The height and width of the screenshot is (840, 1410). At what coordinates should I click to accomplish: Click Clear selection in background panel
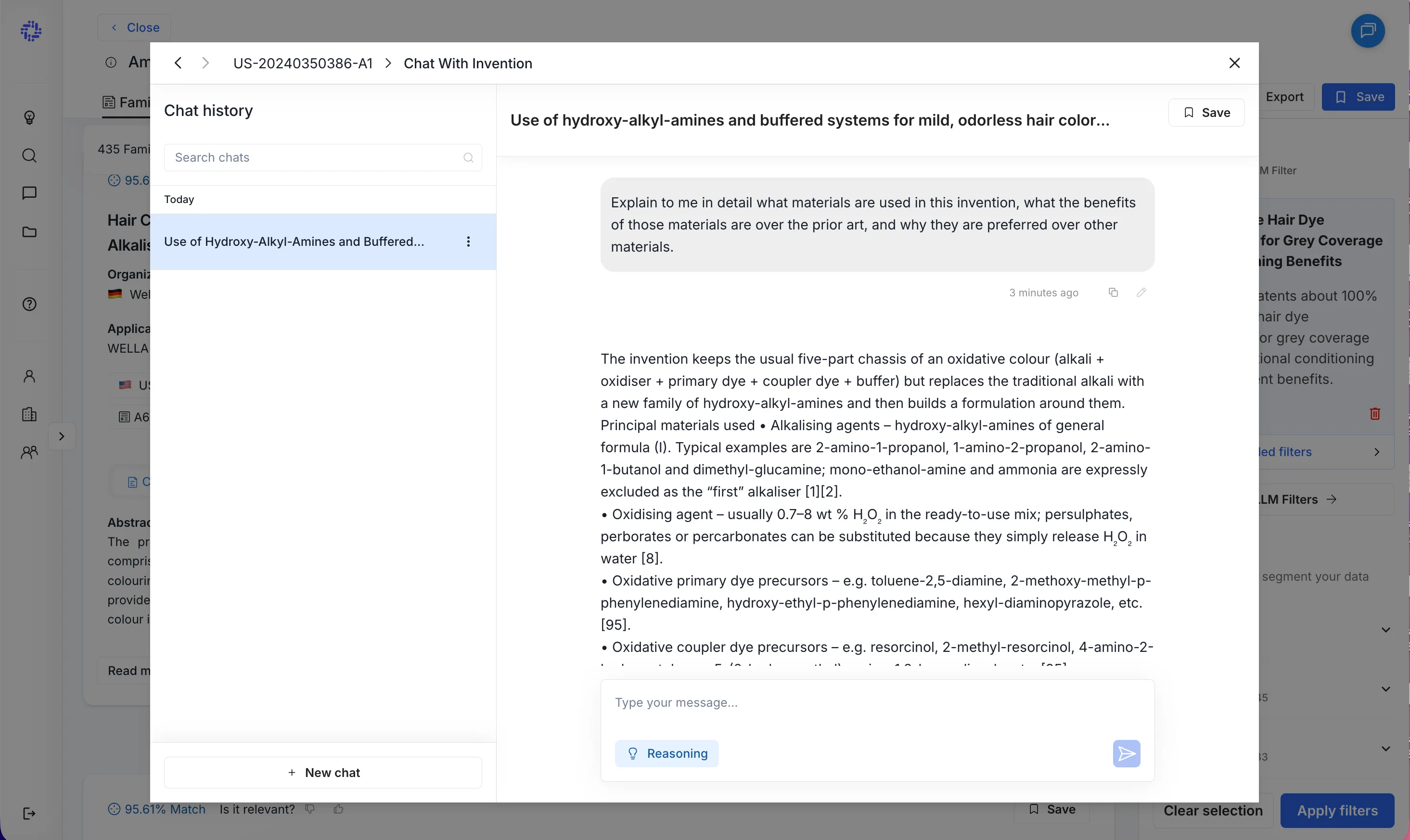1212,811
